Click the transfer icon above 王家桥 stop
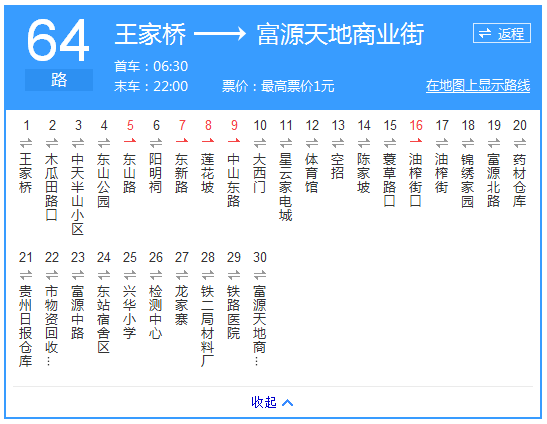 tap(26, 143)
